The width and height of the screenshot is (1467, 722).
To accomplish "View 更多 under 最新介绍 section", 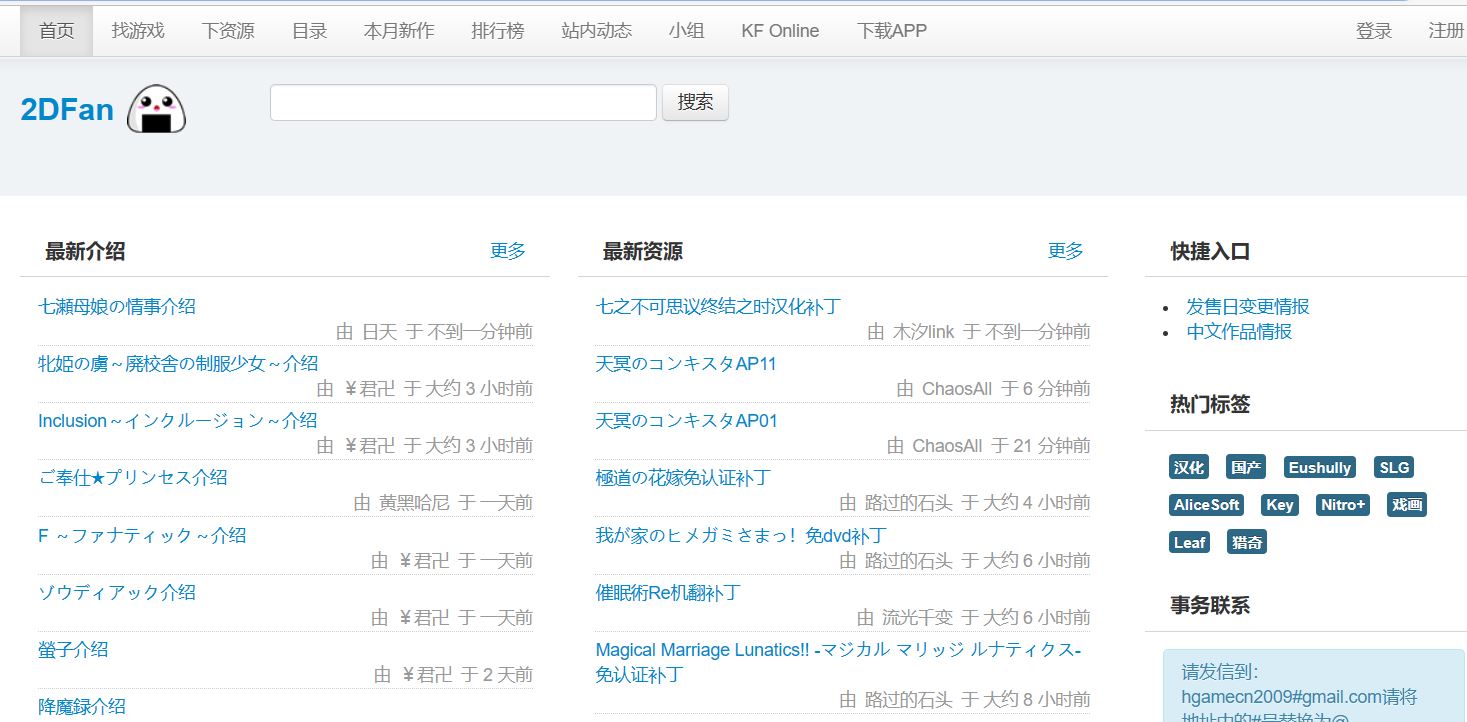I will [508, 251].
